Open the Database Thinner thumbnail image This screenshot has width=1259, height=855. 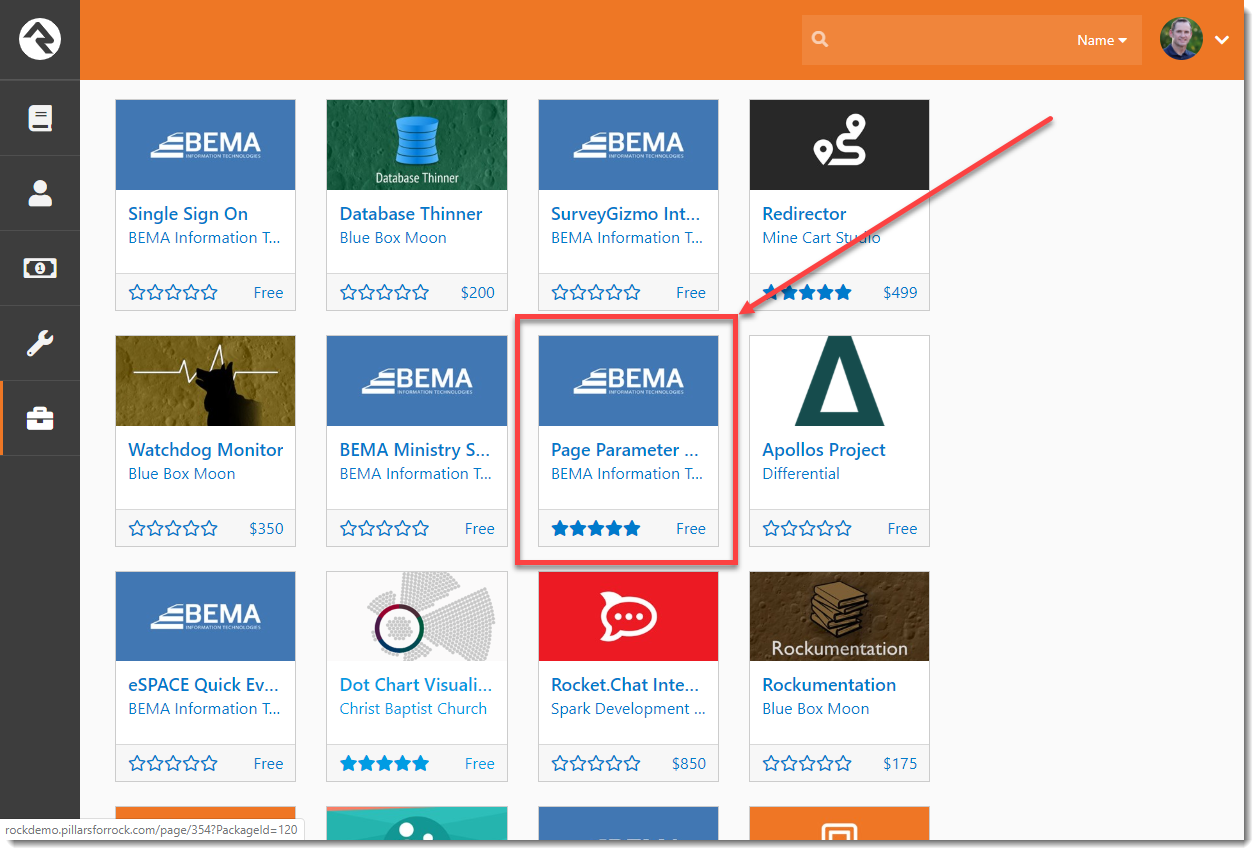(417, 145)
